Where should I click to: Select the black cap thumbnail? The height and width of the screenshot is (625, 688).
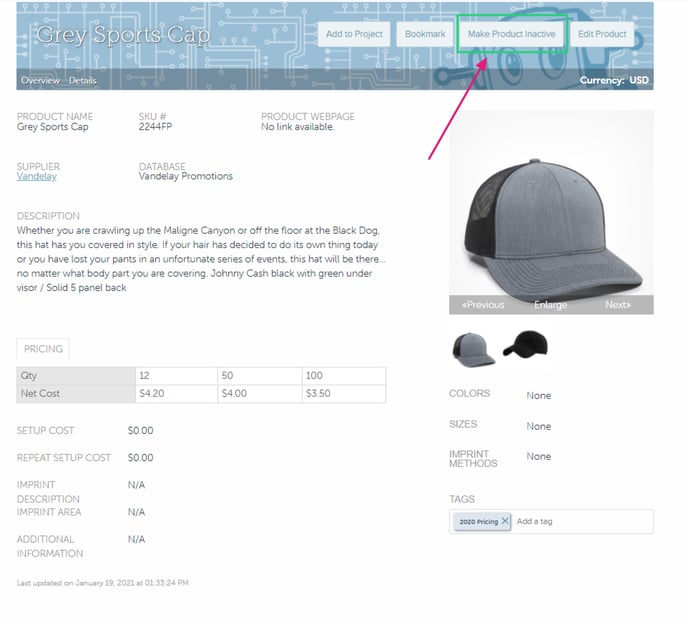coord(525,345)
